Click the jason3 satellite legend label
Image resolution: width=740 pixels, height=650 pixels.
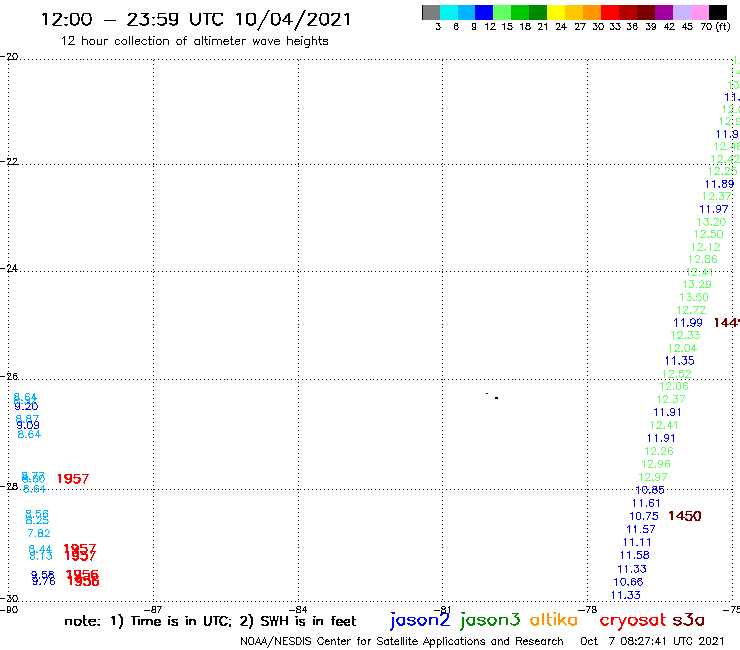490,620
